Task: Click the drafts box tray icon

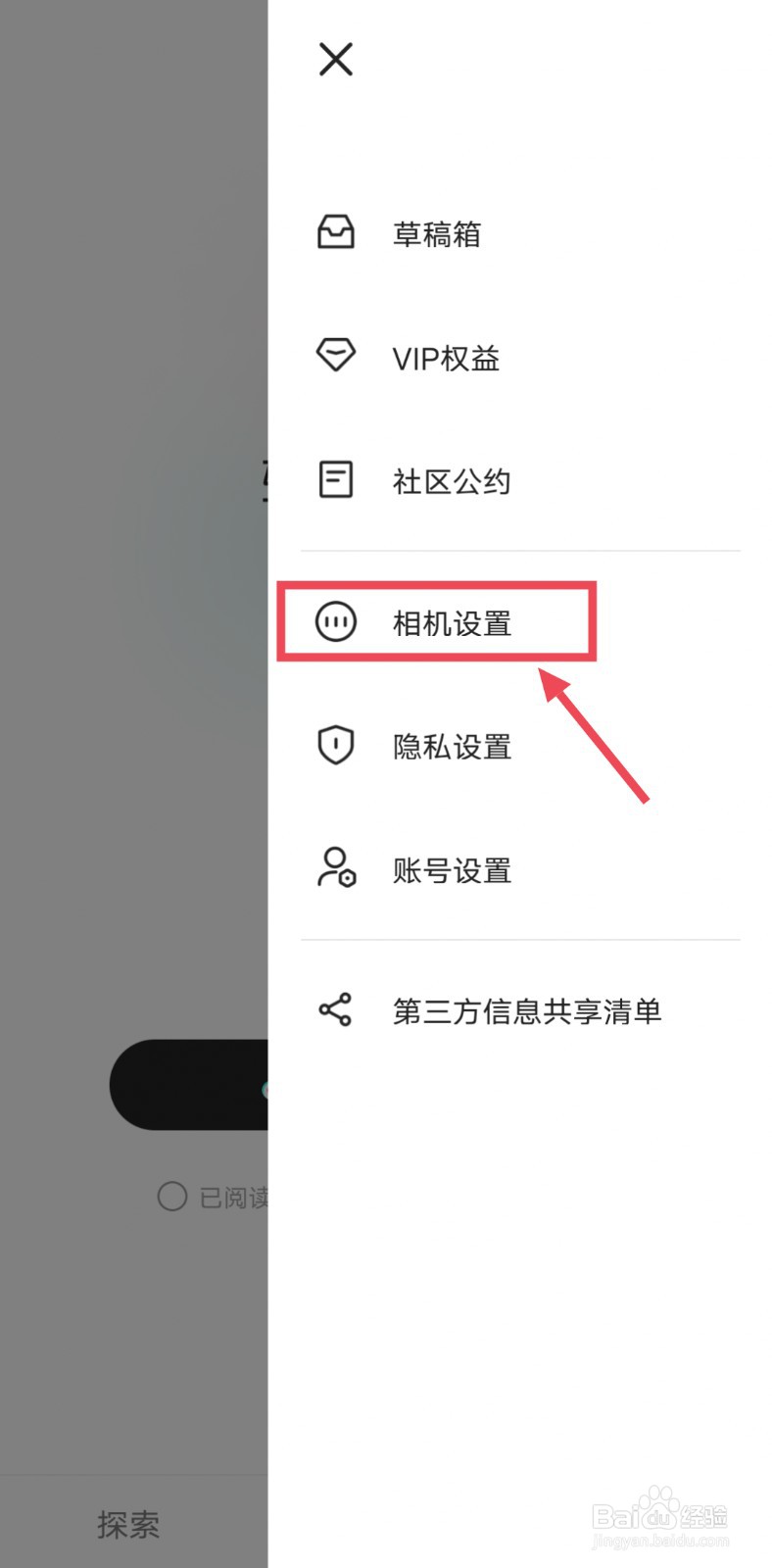Action: tap(335, 233)
